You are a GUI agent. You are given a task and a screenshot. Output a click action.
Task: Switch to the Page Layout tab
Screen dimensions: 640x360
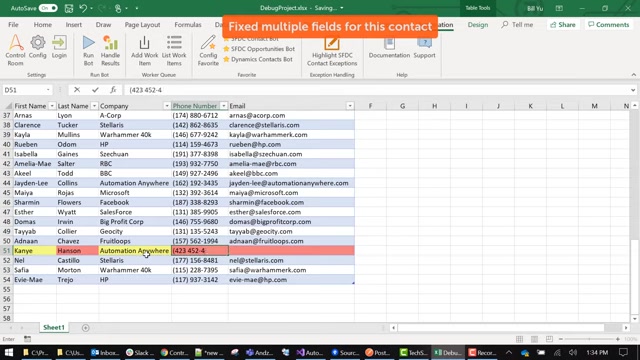point(142,25)
